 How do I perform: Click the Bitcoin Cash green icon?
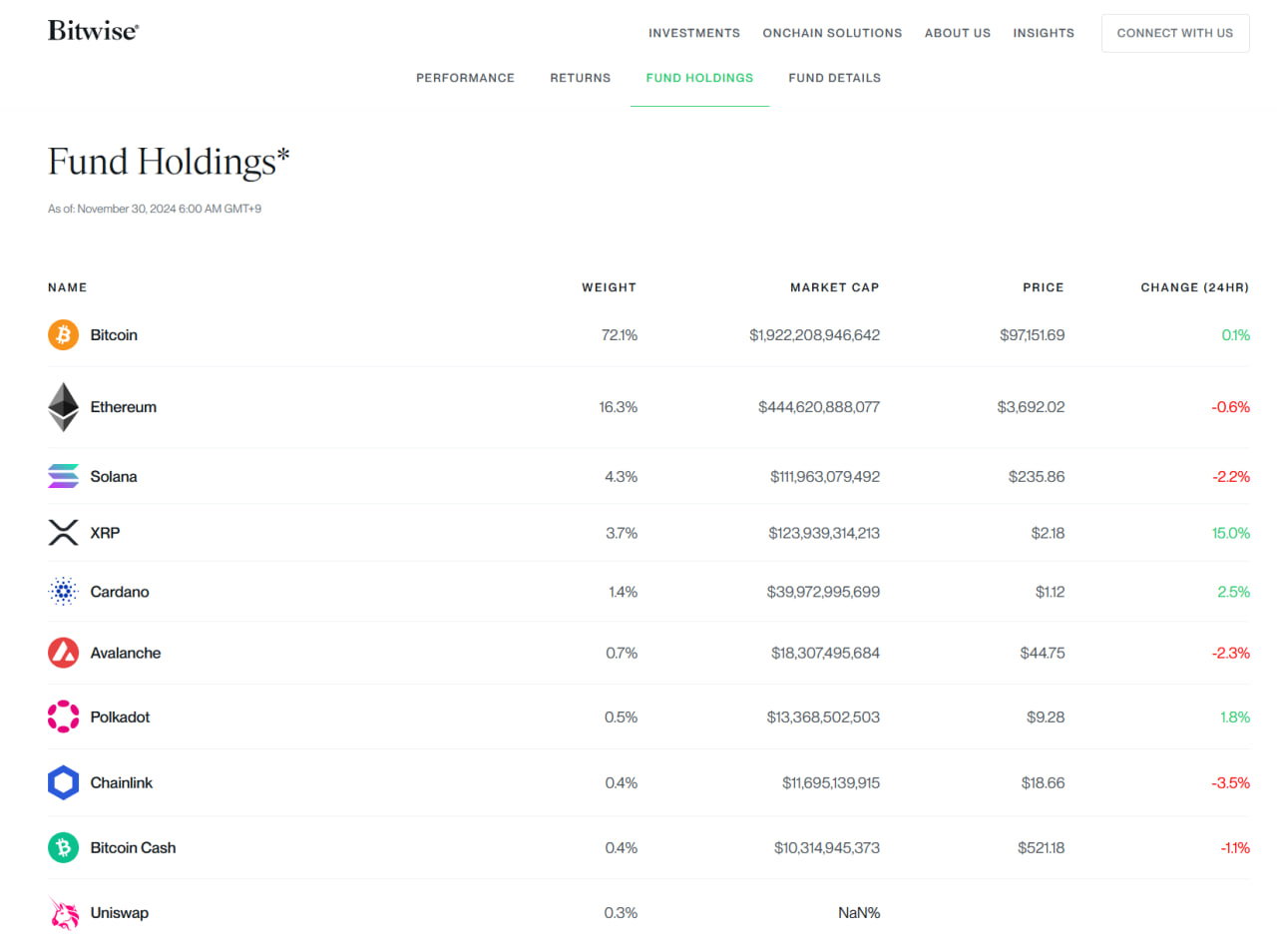coord(63,847)
